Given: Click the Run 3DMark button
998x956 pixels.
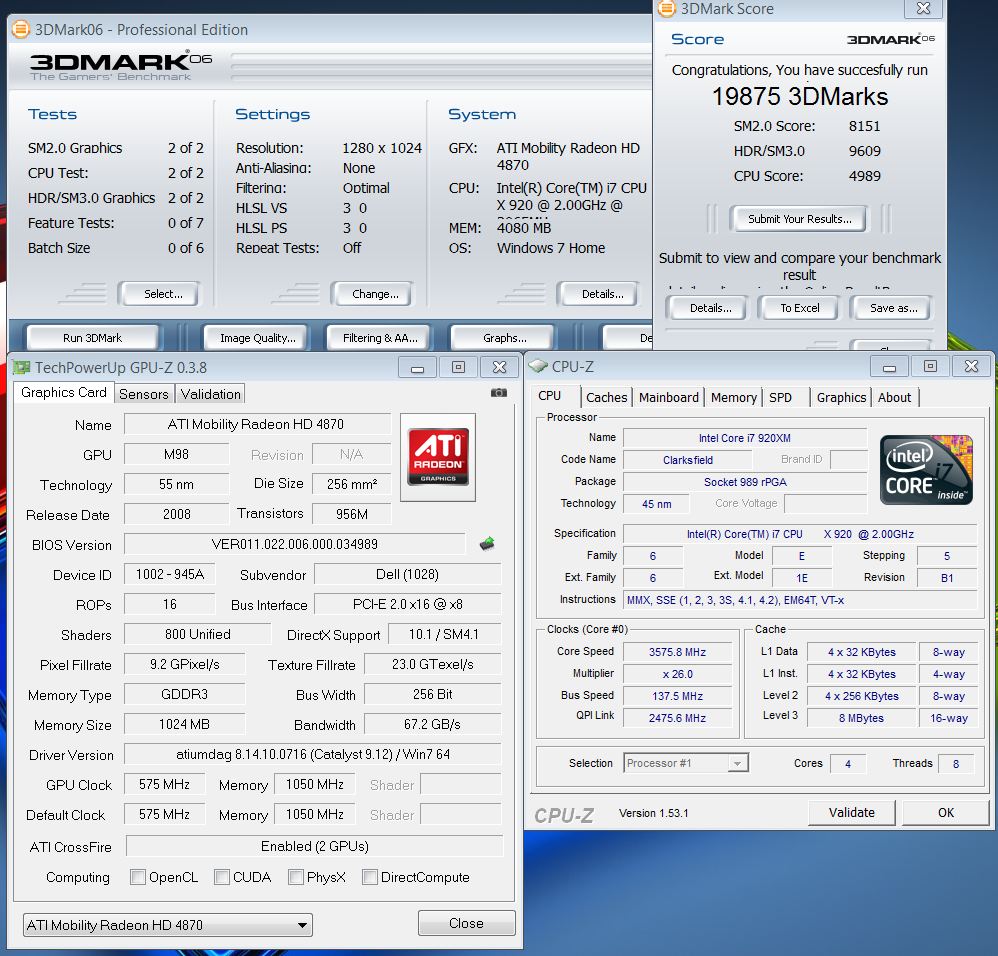Looking at the screenshot, I should tap(92, 338).
